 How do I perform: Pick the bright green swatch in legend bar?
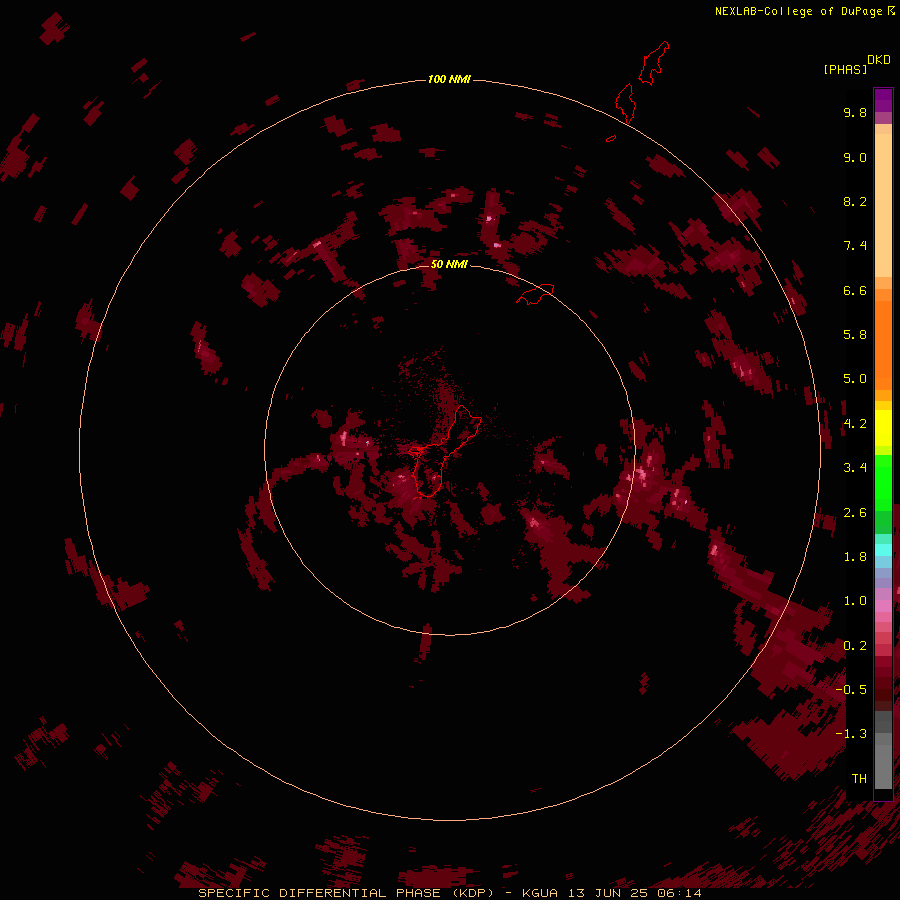click(x=883, y=483)
